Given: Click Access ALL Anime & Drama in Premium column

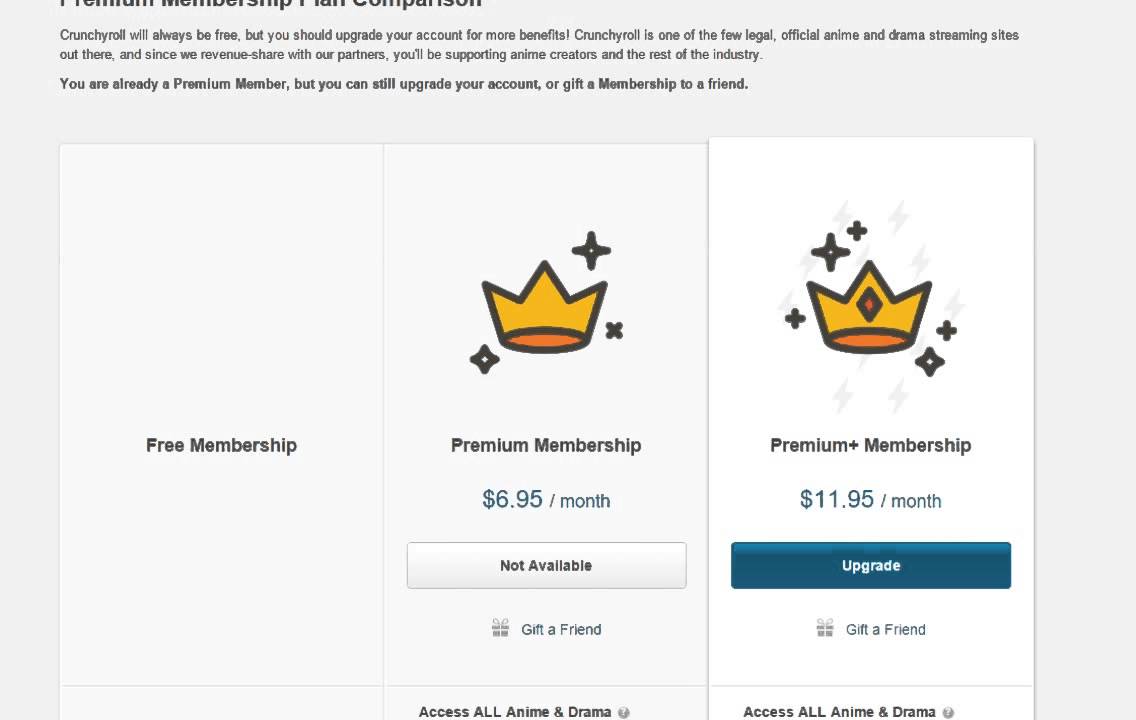Looking at the screenshot, I should (515, 712).
